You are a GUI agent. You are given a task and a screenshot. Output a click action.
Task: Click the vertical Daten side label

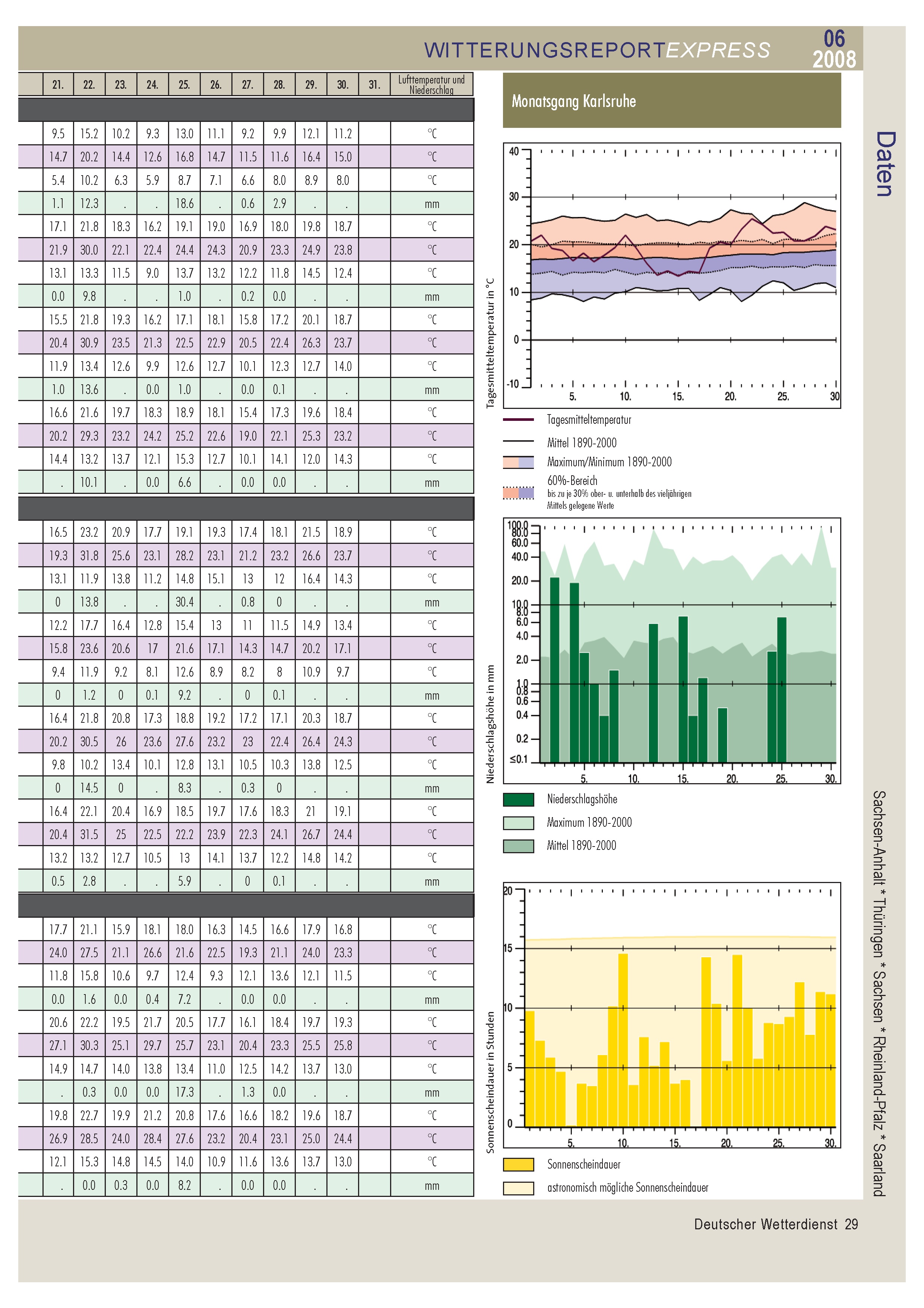coord(885,164)
